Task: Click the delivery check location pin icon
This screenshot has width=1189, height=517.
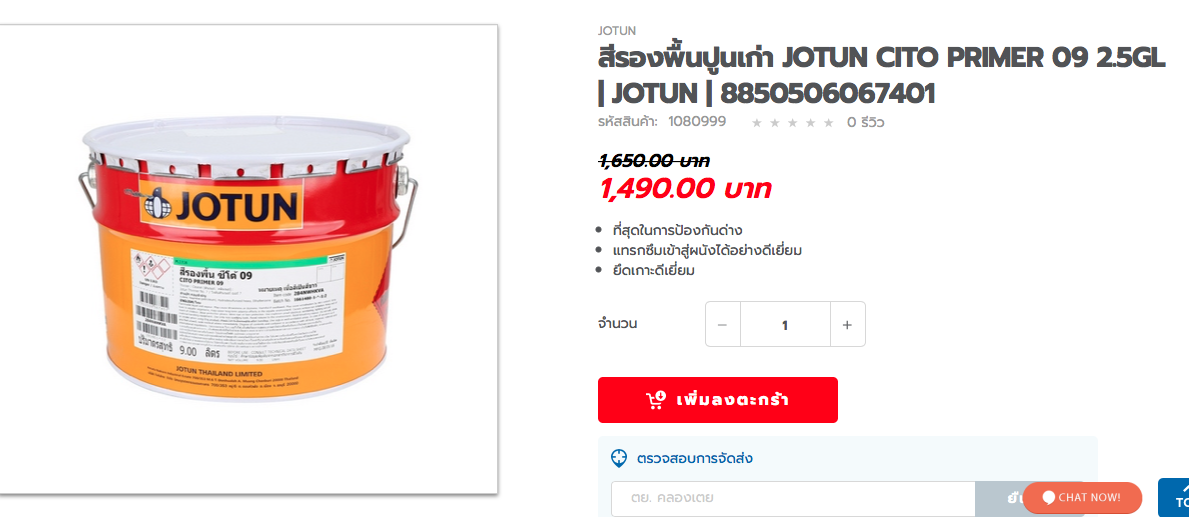Action: [x=619, y=458]
